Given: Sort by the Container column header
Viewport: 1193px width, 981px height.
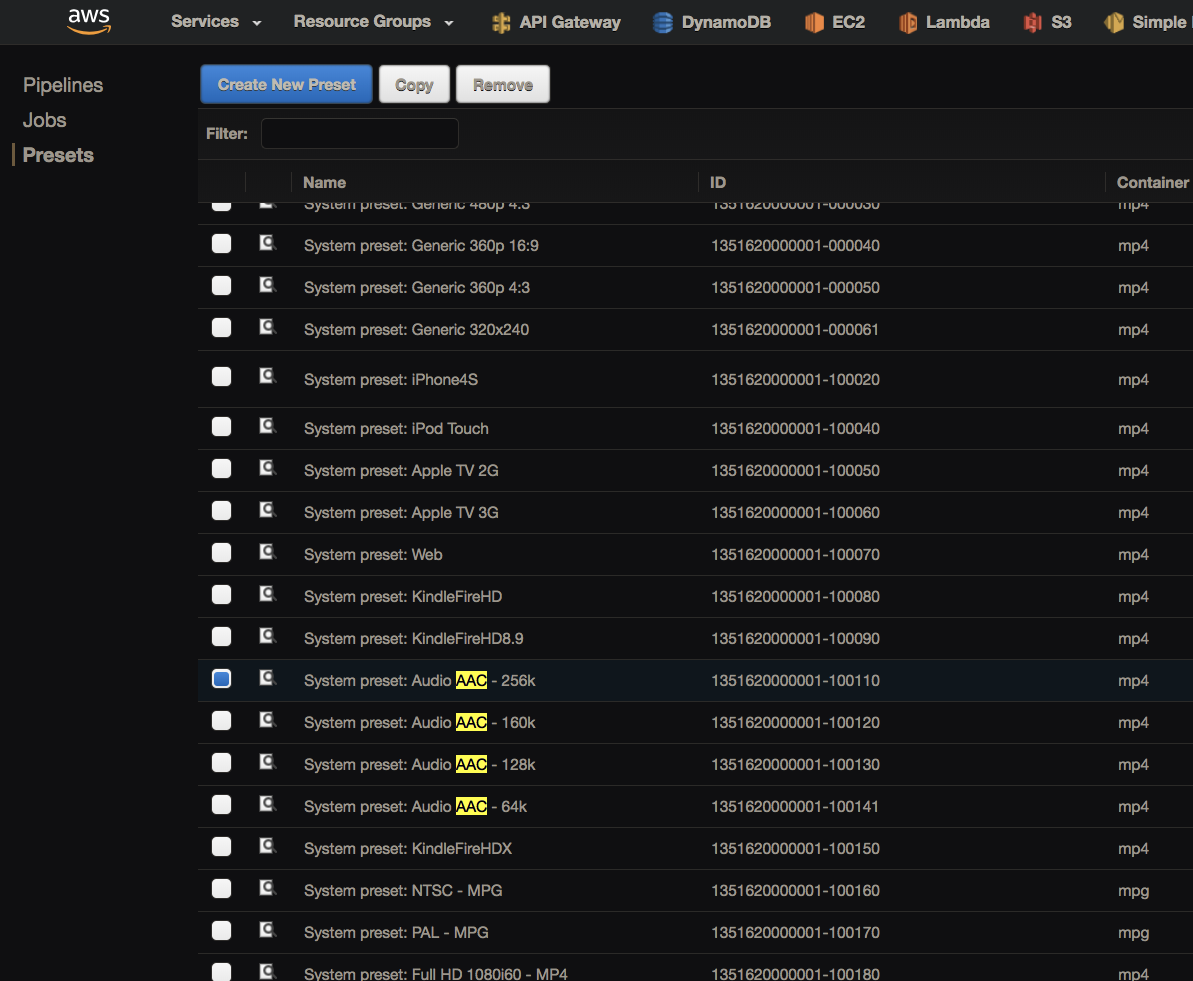Looking at the screenshot, I should click(1152, 183).
